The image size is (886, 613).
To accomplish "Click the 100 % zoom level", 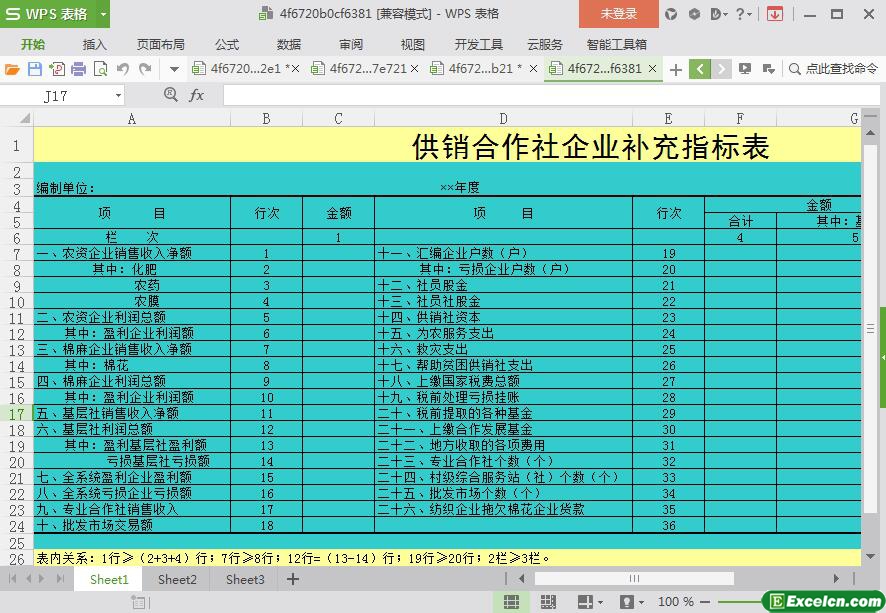I will [675, 602].
